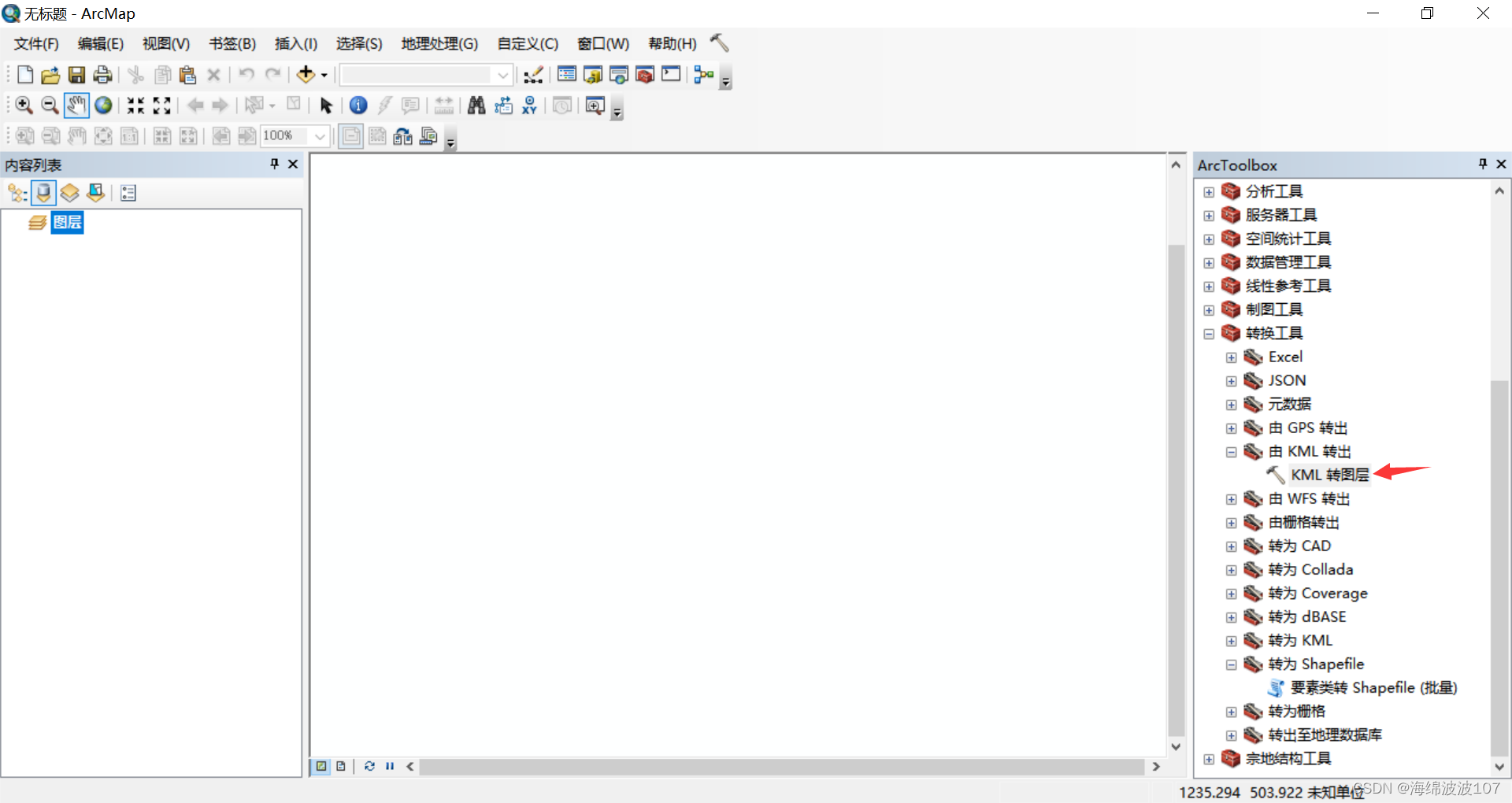Activate the Identify tool
This screenshot has width=1512, height=803.
pyautogui.click(x=358, y=105)
